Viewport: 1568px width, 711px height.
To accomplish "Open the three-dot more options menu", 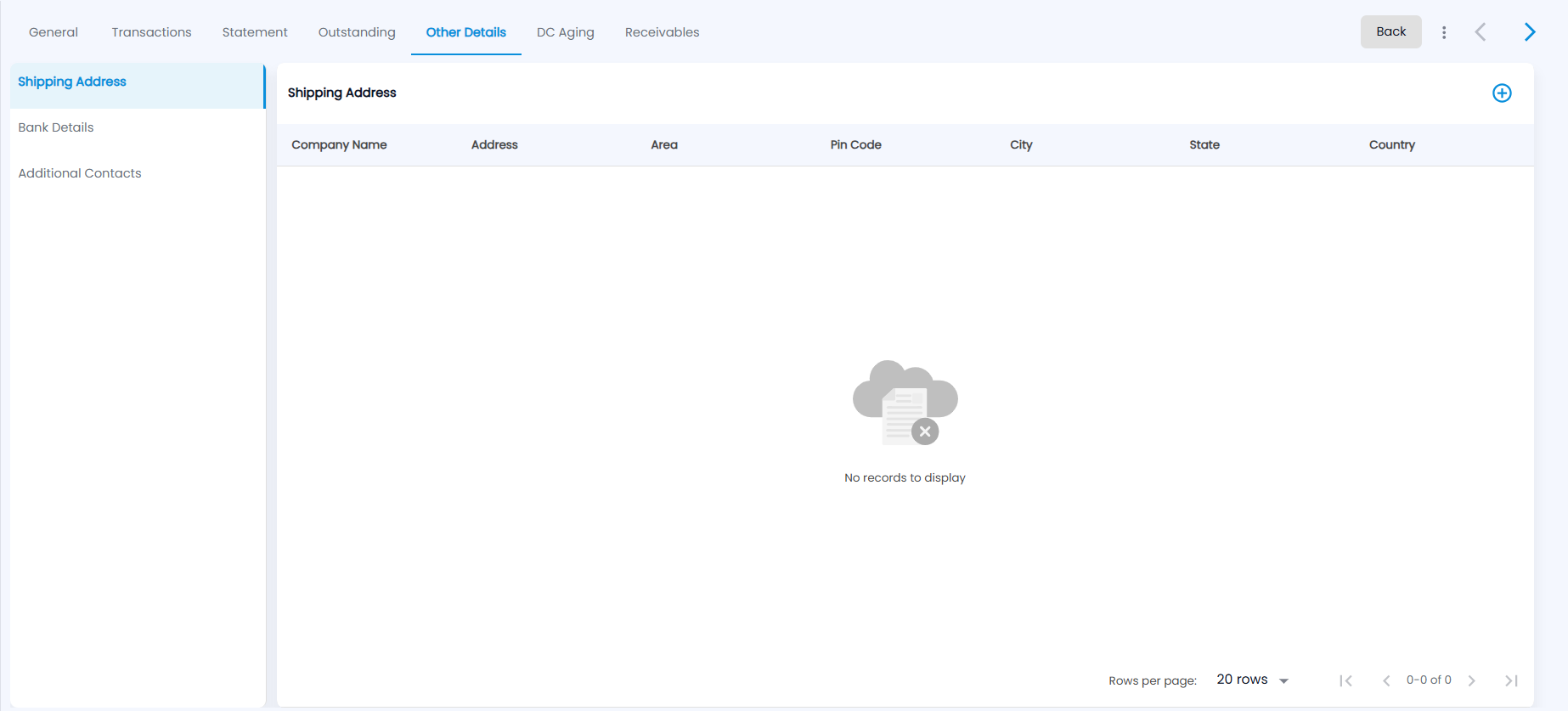I will (x=1444, y=32).
